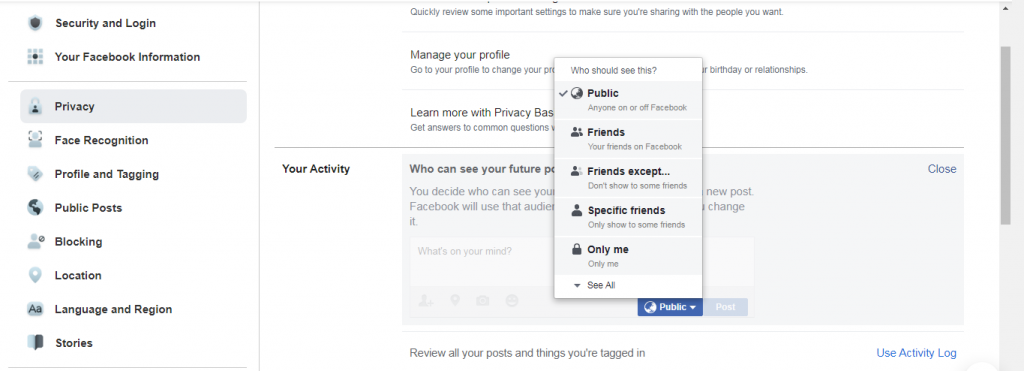Click 'Your Activity' section heading
The width and height of the screenshot is (1024, 371).
[316, 169]
